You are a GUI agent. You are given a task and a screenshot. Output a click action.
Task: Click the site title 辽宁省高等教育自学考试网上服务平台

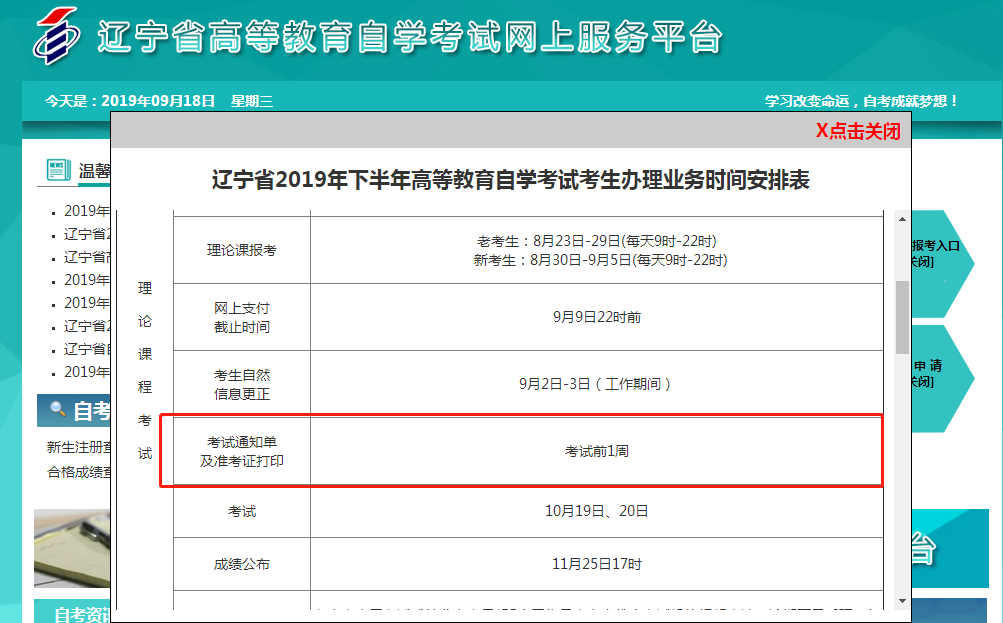pyautogui.click(x=410, y=38)
